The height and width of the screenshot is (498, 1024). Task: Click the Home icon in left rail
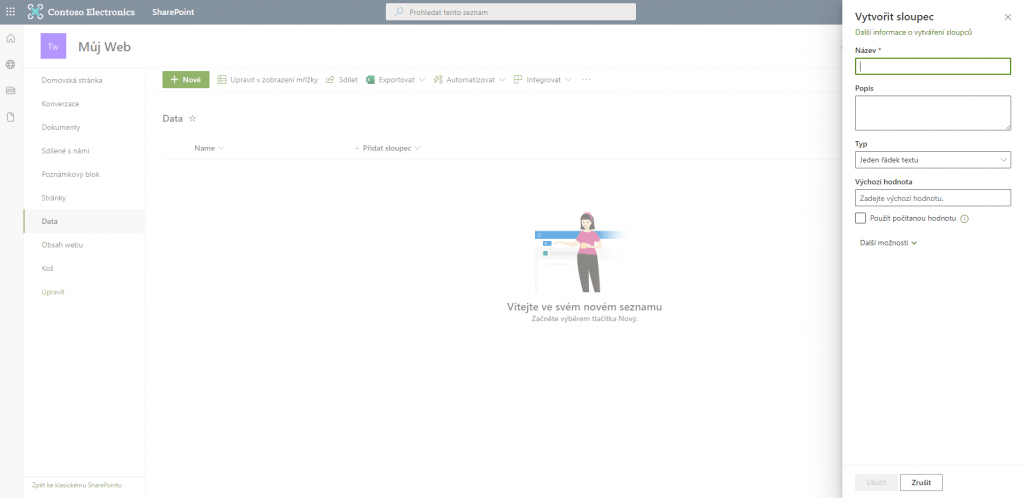point(11,38)
